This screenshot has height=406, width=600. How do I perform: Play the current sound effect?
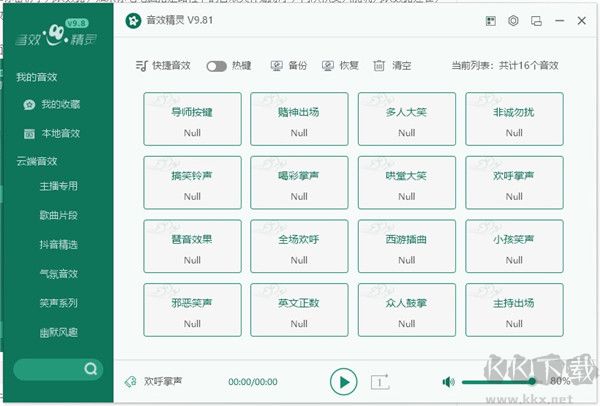pyautogui.click(x=343, y=382)
